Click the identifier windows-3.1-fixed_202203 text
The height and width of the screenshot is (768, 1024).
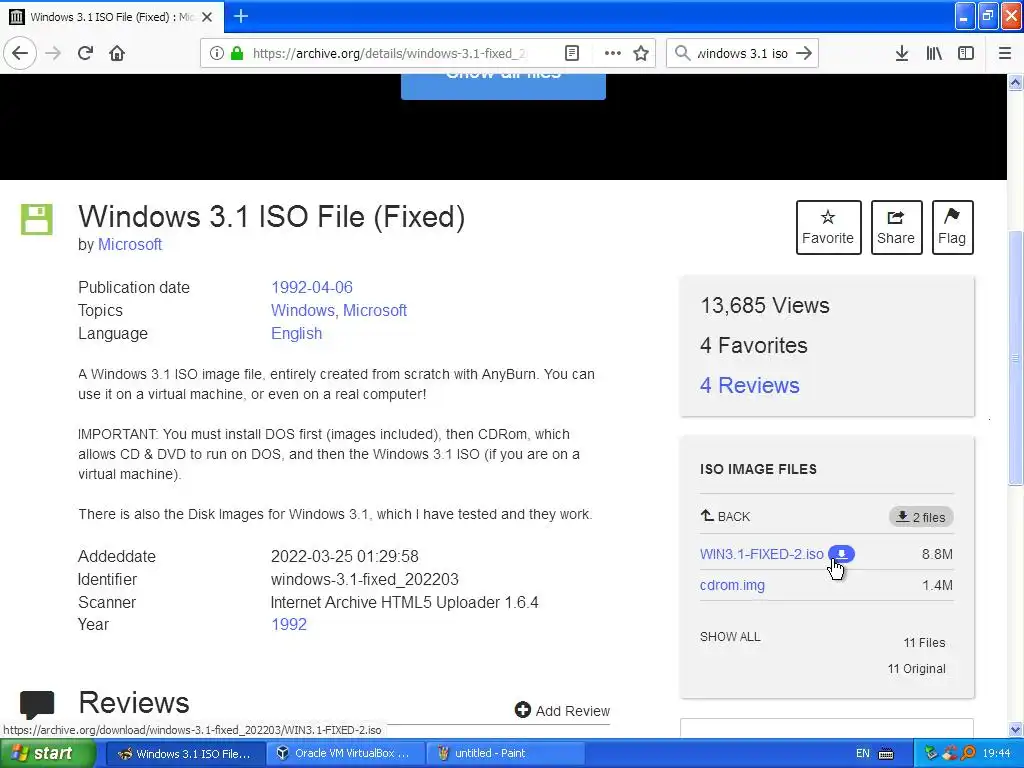click(364, 579)
